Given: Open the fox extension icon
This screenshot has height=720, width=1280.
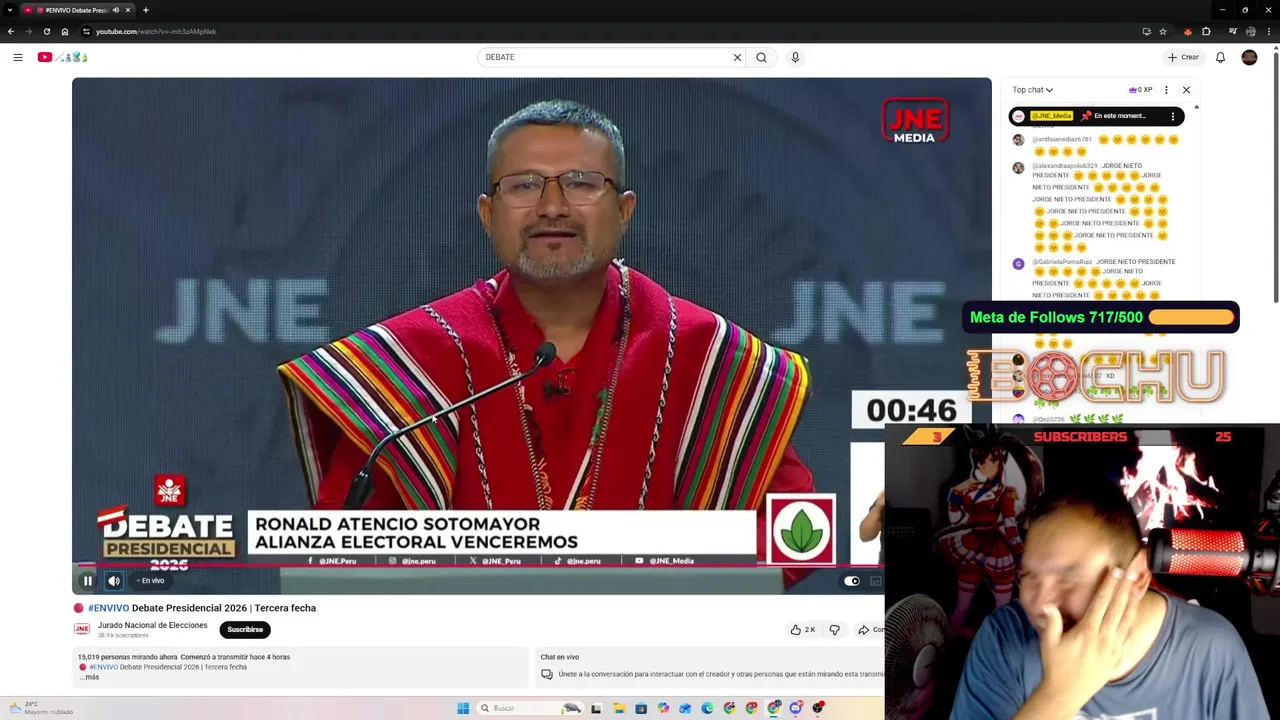Looking at the screenshot, I should click(x=1187, y=31).
